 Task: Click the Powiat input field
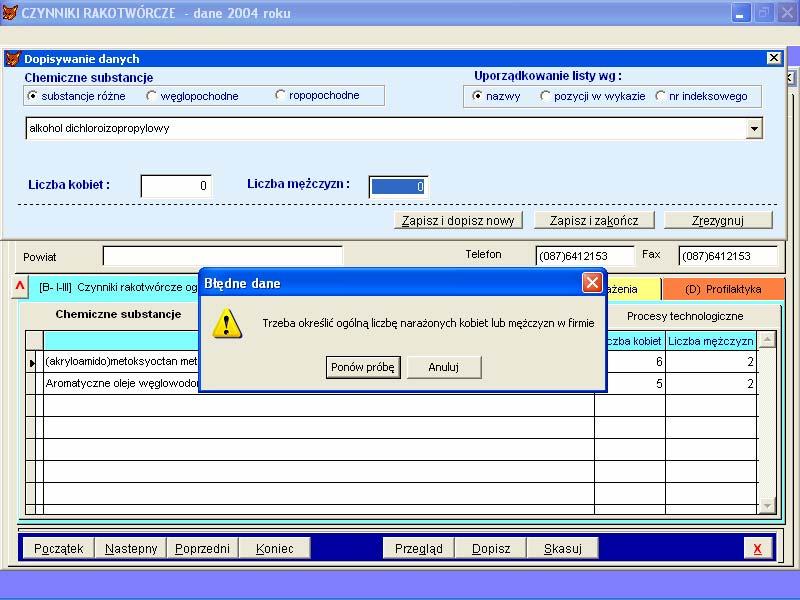tap(222, 256)
